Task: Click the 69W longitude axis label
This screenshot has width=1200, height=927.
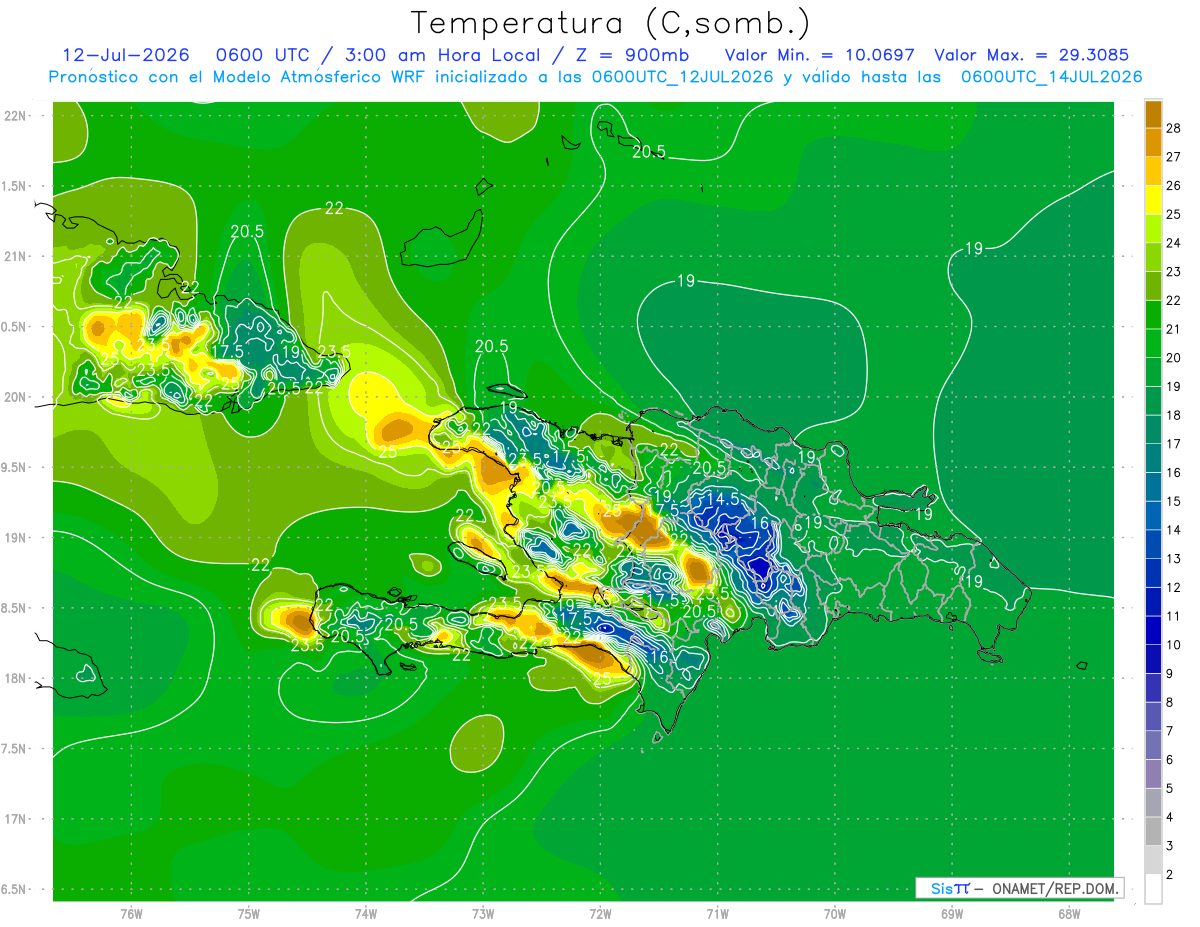Action: 952,914
